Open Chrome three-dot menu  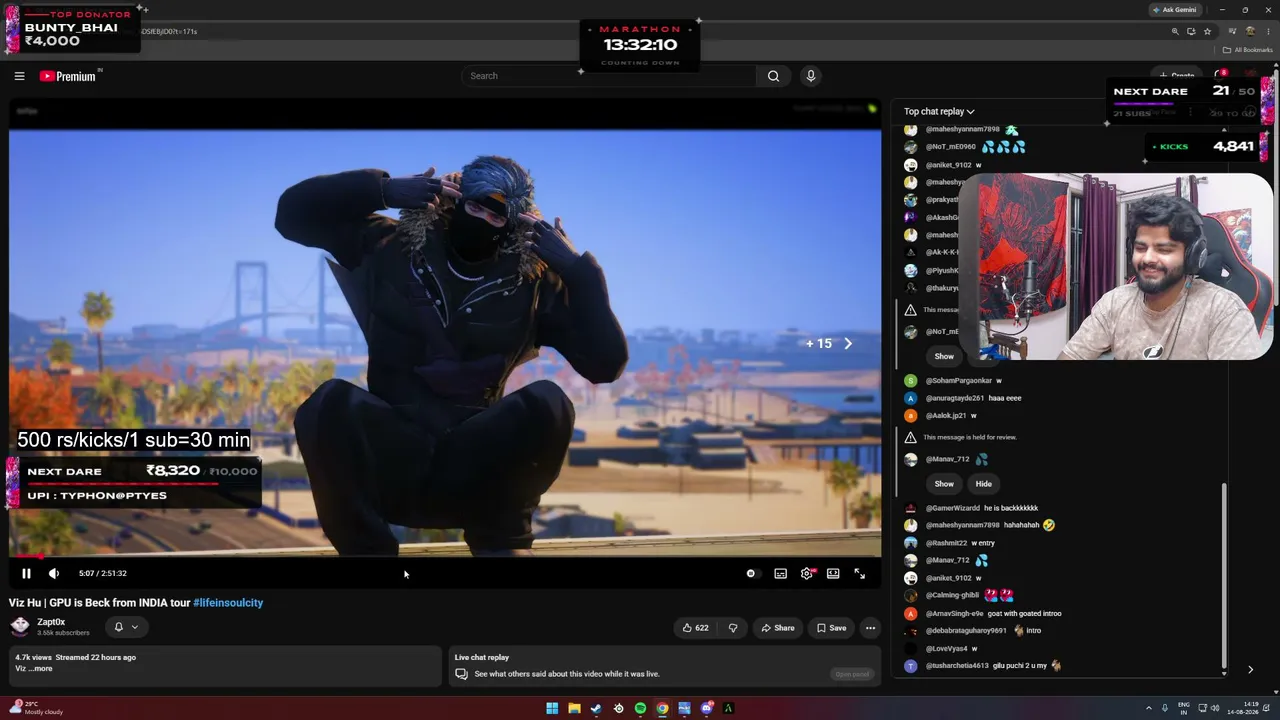(x=1268, y=31)
